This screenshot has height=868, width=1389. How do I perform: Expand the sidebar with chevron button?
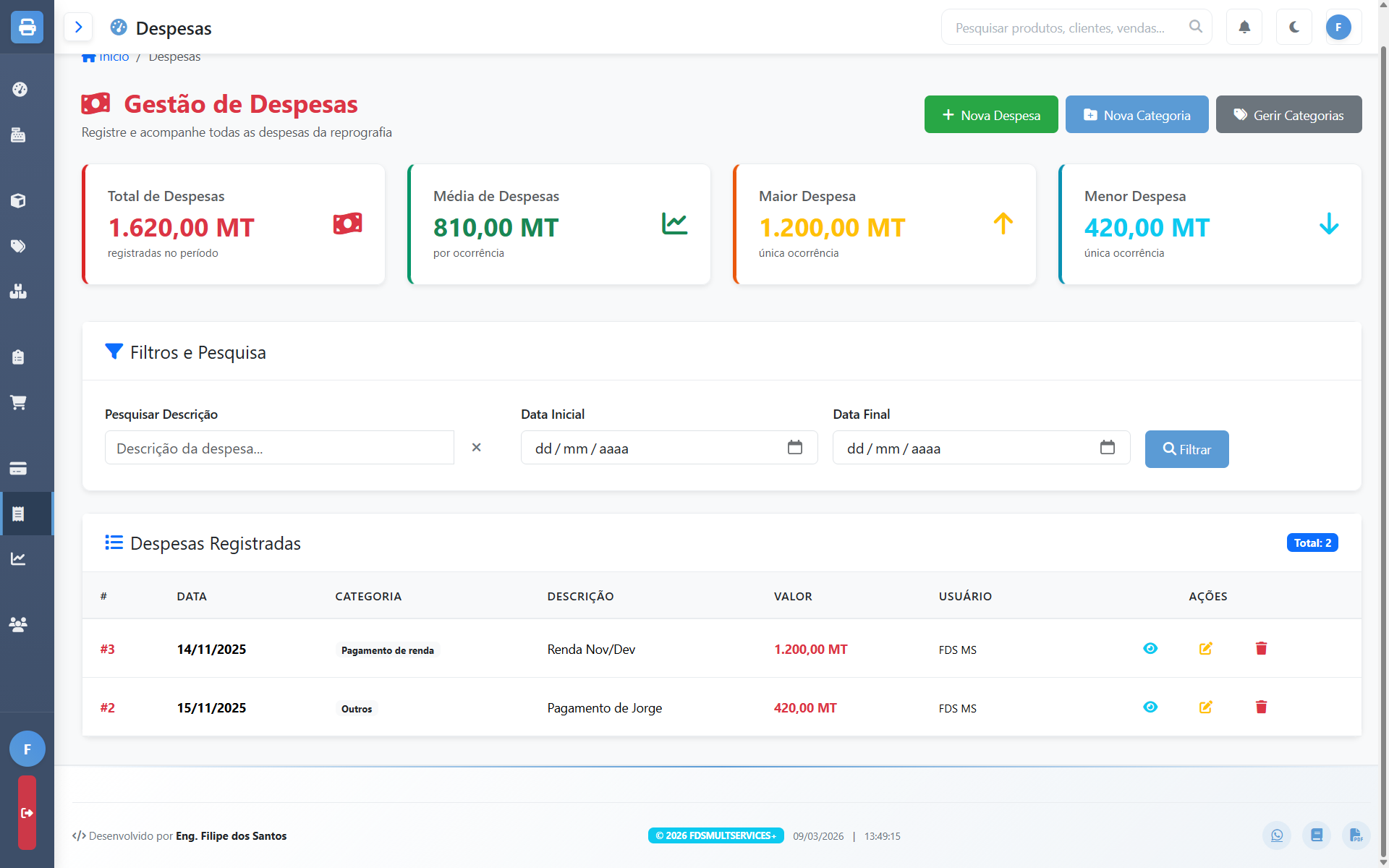click(78, 27)
